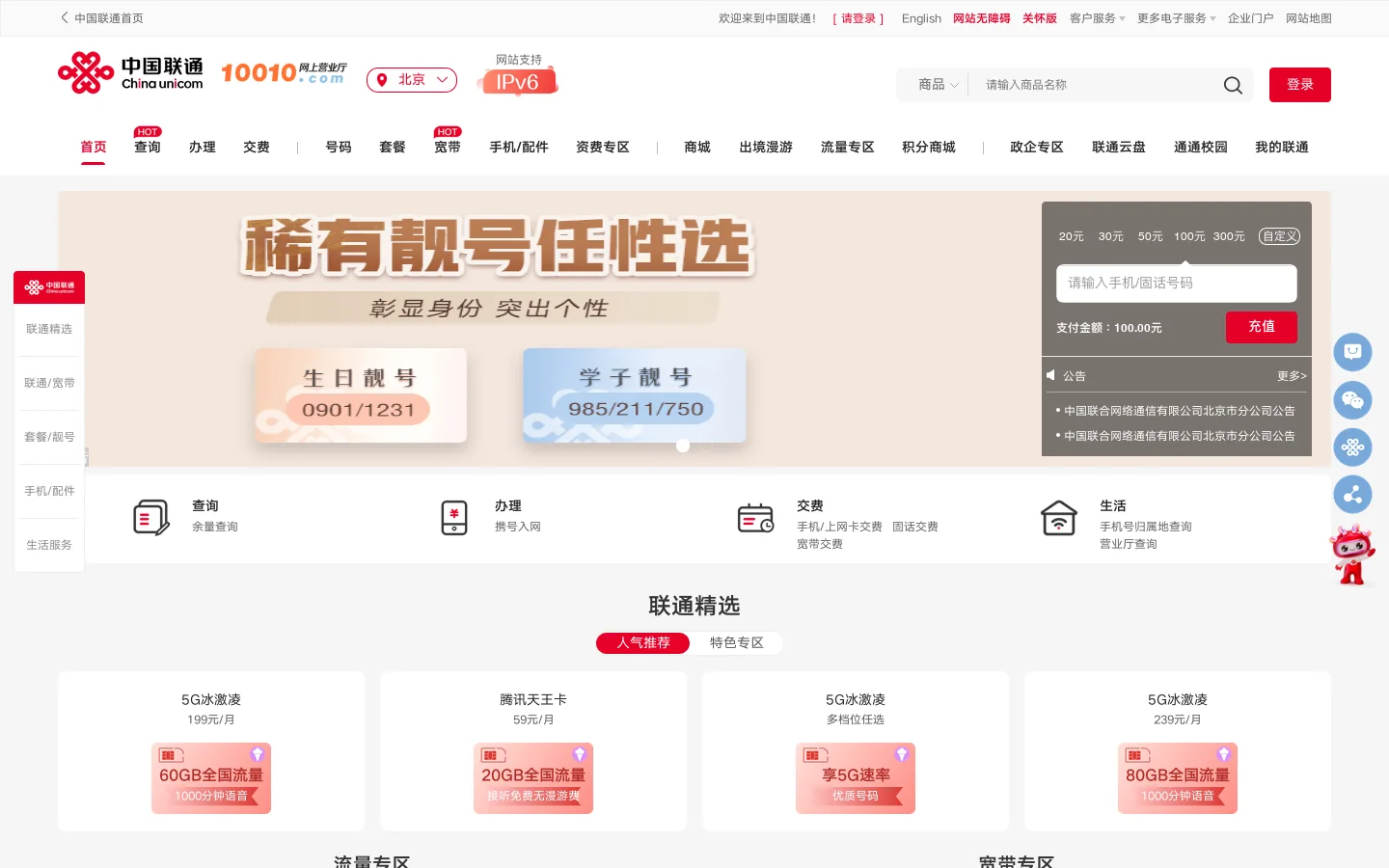Open the 更多> announcements link
The image size is (1389, 868).
pos(1292,376)
